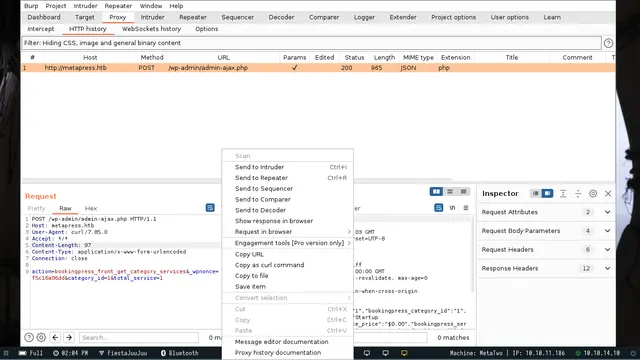Screen dimensions: 640x360
Task: Dock Inspector to the left side
Action: click(536, 193)
